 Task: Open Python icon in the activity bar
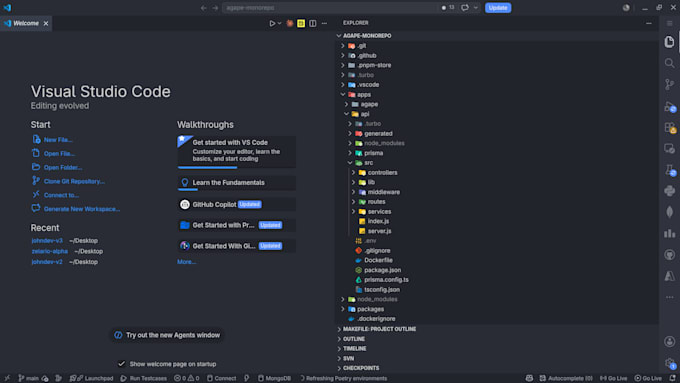(x=669, y=191)
